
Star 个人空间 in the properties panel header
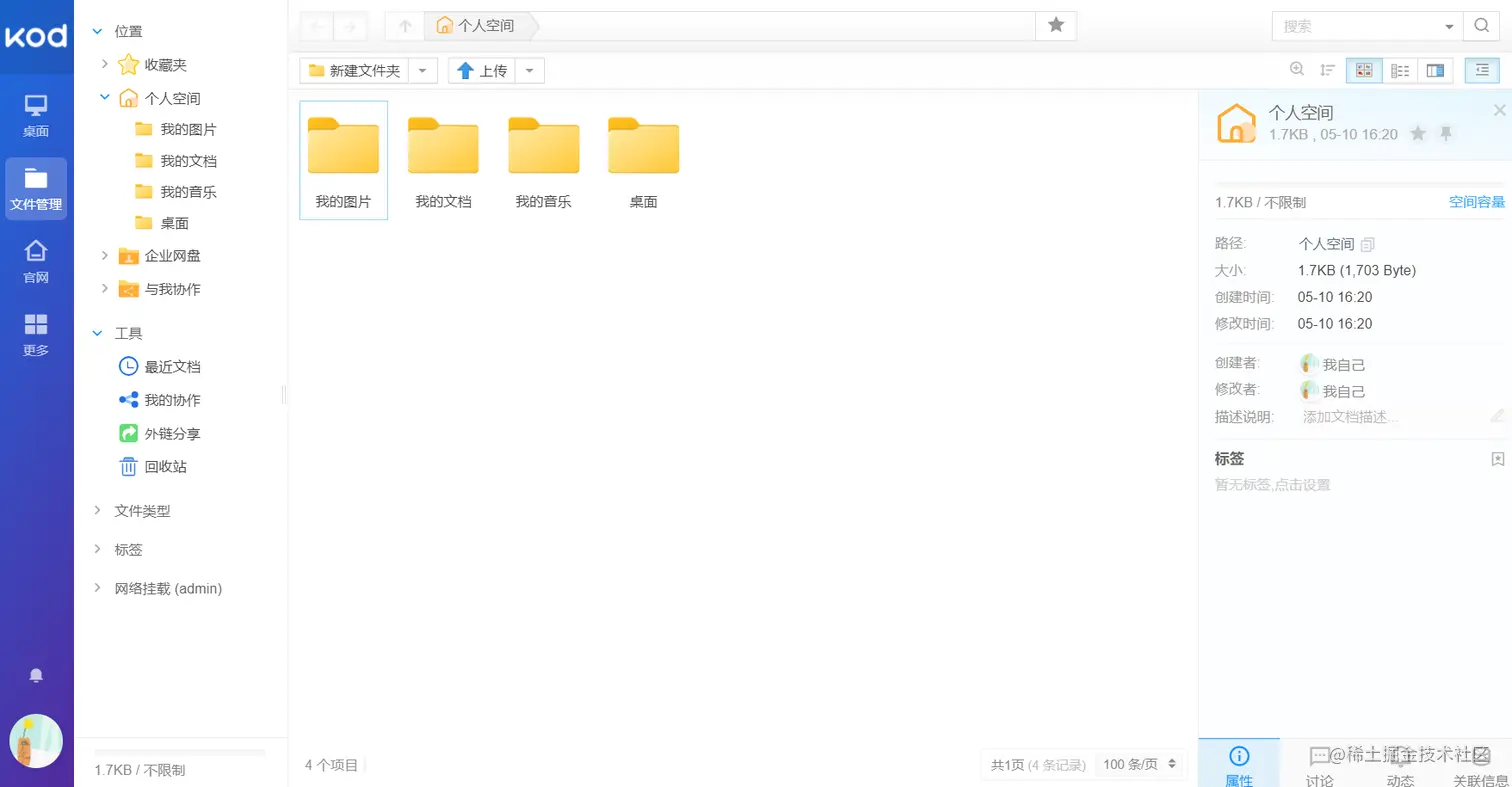click(x=1418, y=134)
